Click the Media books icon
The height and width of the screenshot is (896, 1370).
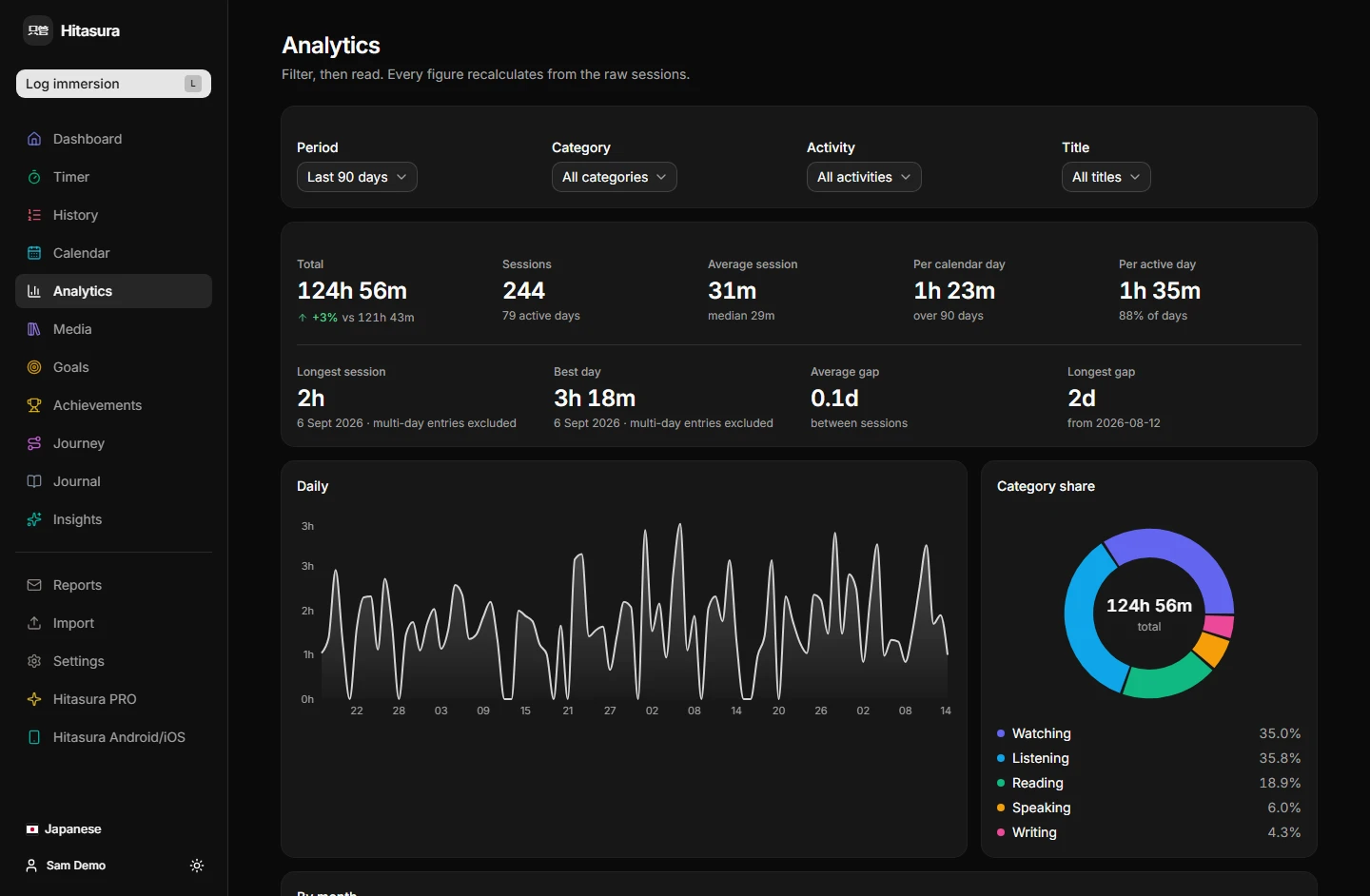[34, 329]
